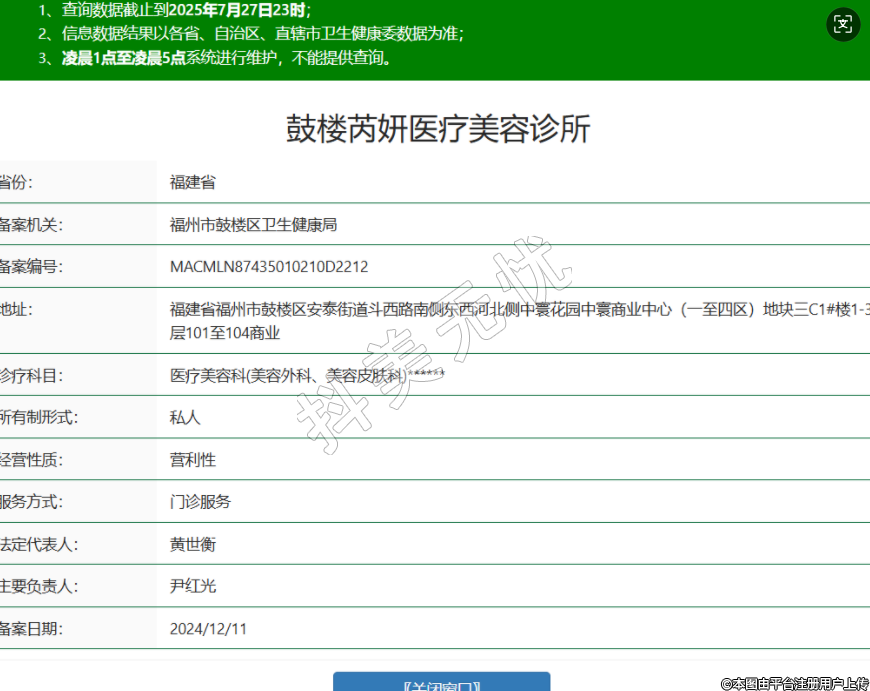Click the 关闭窗口 button
This screenshot has height=691, width=870.
pos(441,683)
